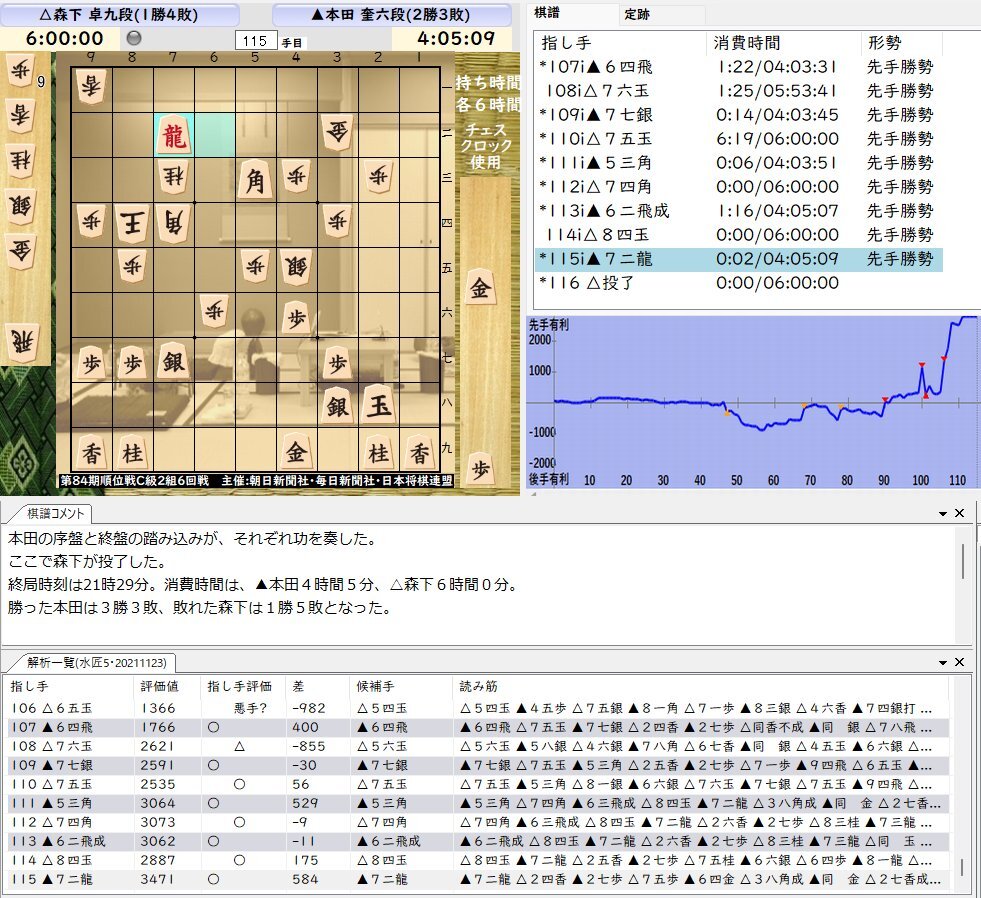
Task: Click the 評価値 column header in analysis
Action: (166, 686)
